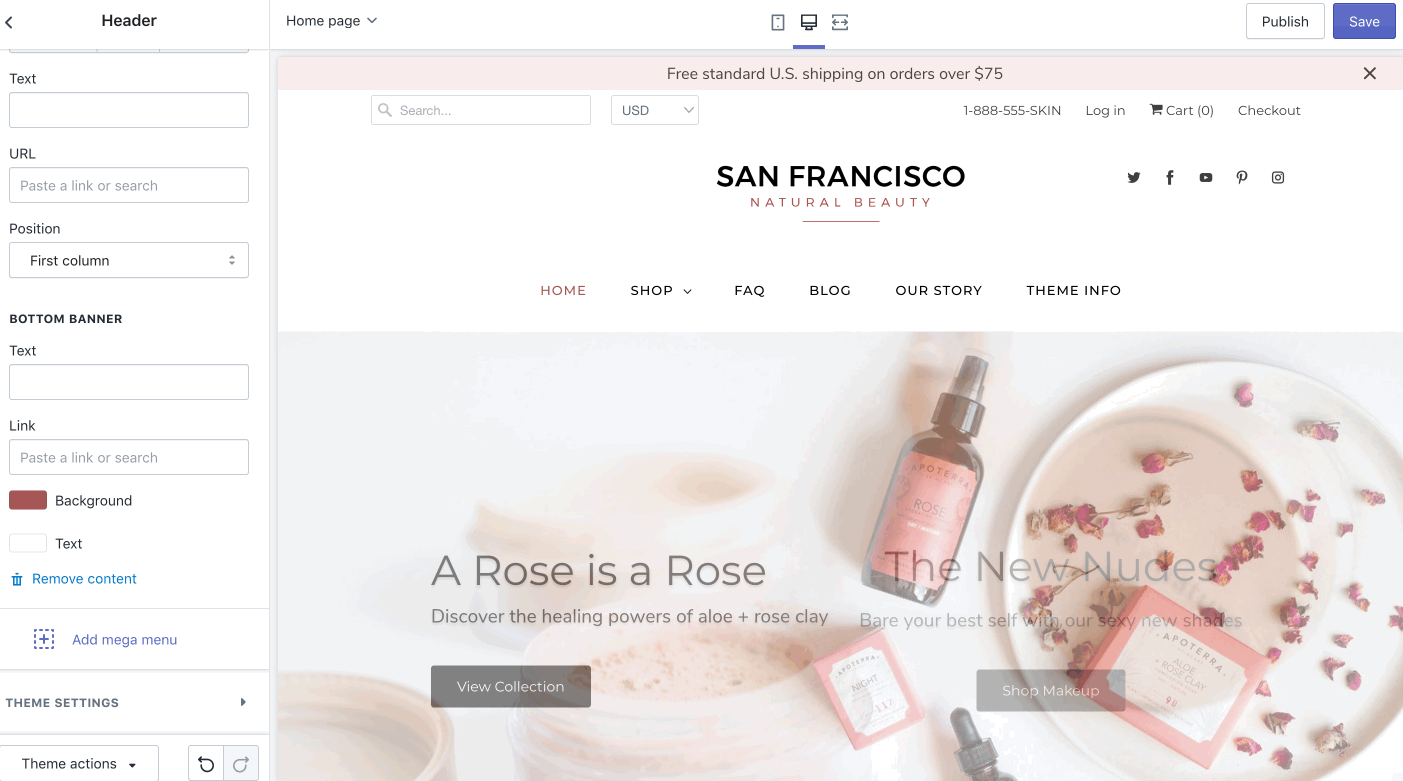Click the undo arrow button
The height and width of the screenshot is (781, 1403).
pyautogui.click(x=206, y=764)
